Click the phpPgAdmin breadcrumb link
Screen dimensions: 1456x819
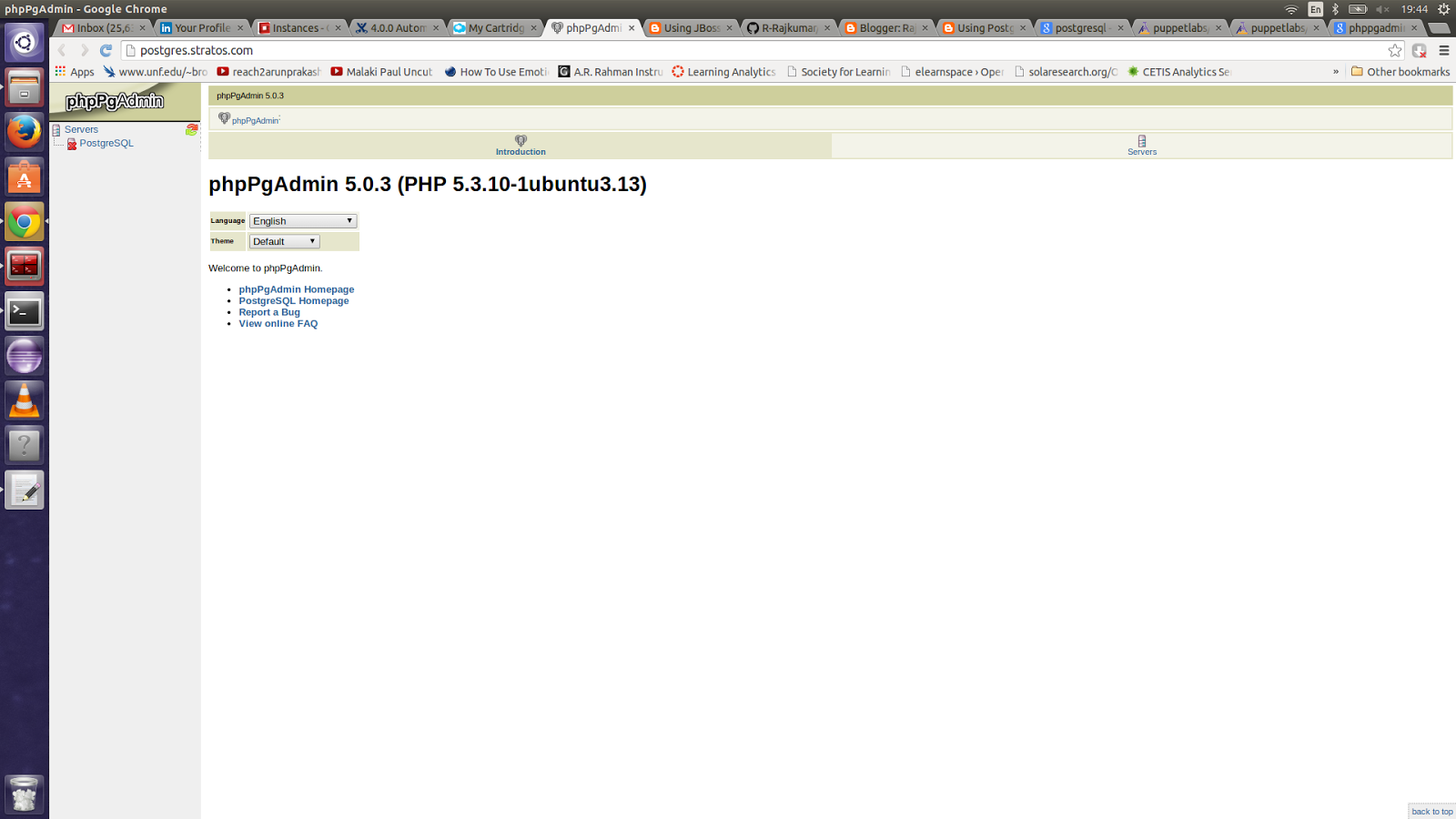tap(256, 120)
